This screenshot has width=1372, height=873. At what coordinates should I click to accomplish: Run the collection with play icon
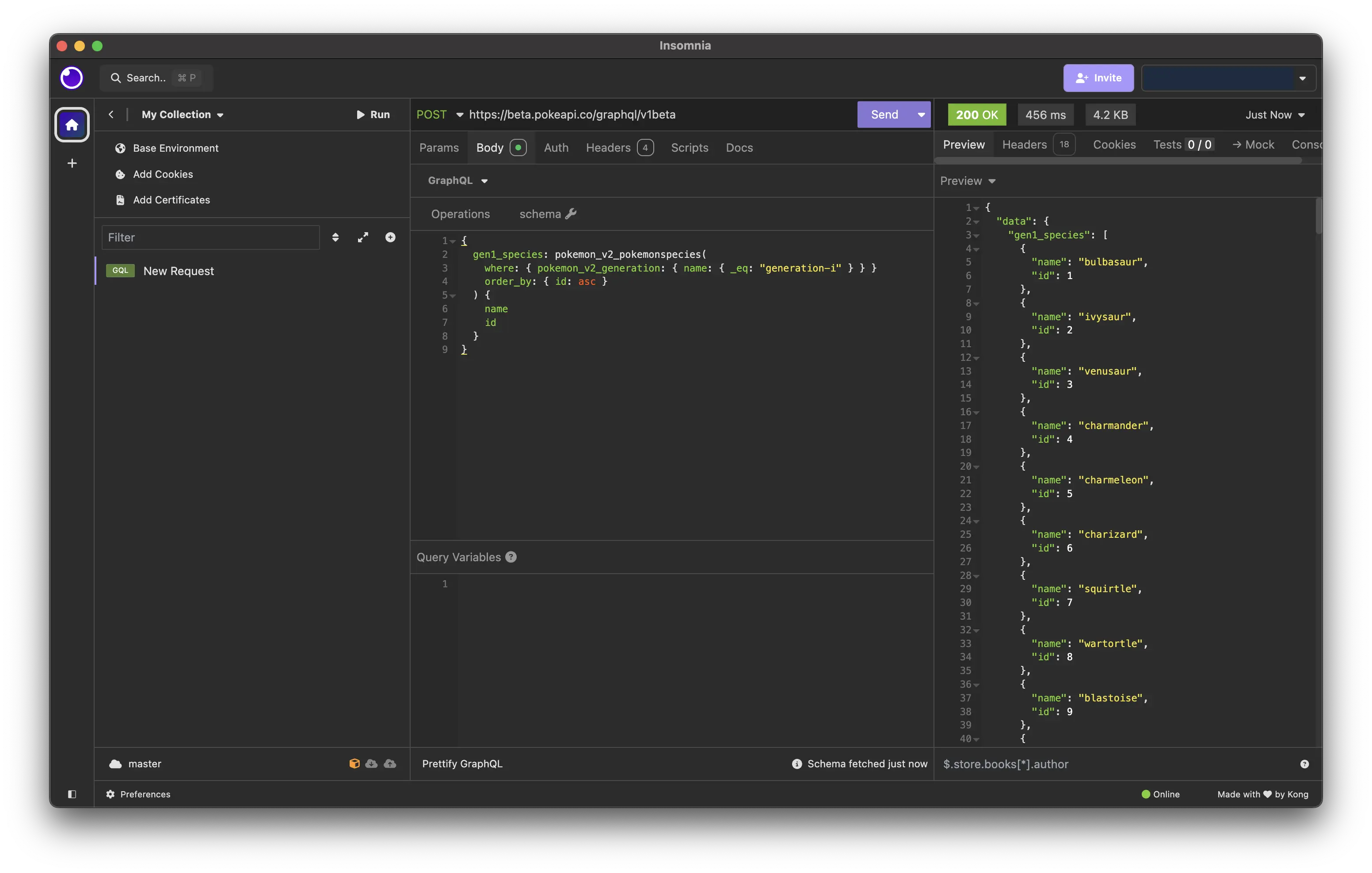tap(373, 115)
